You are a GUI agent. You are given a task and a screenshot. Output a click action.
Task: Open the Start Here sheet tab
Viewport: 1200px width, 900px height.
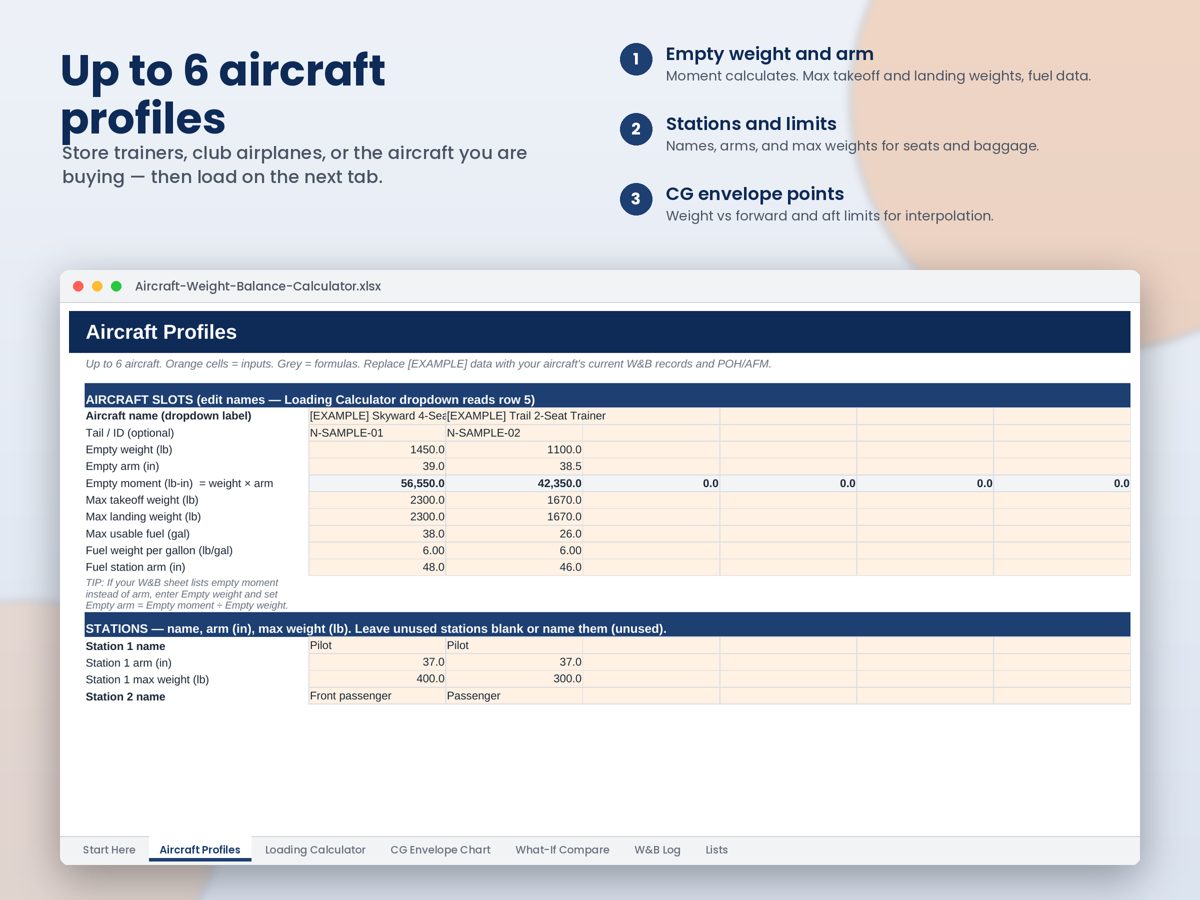pos(109,850)
